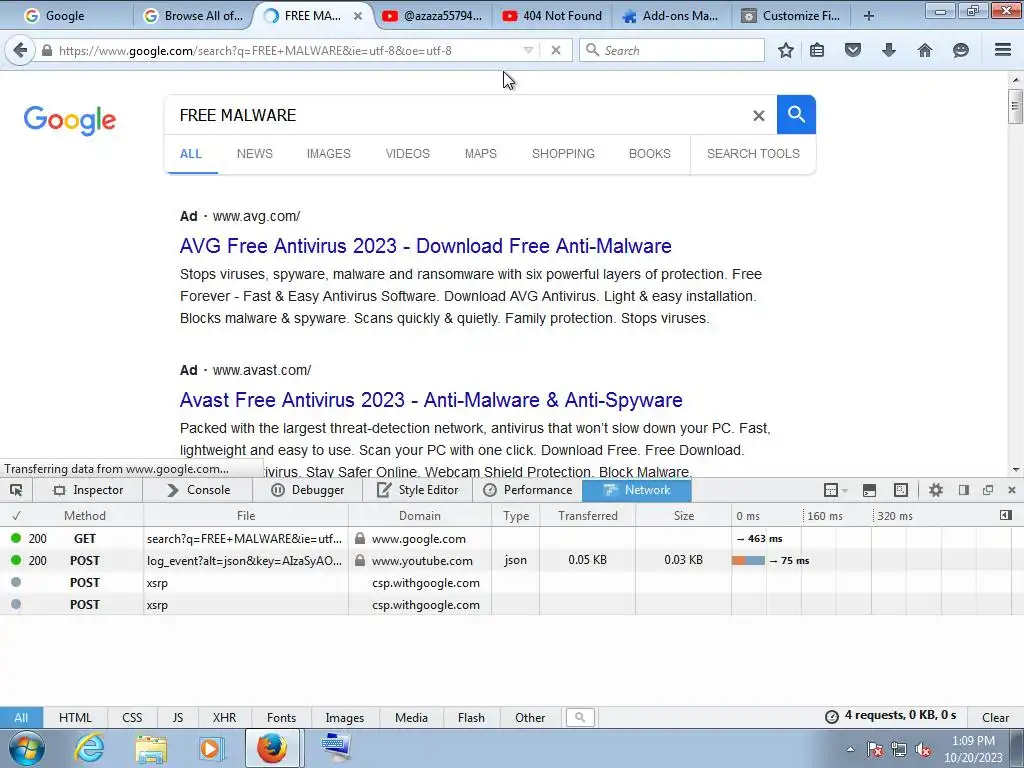Clear the Google search query X
1024x768 pixels.
point(758,116)
